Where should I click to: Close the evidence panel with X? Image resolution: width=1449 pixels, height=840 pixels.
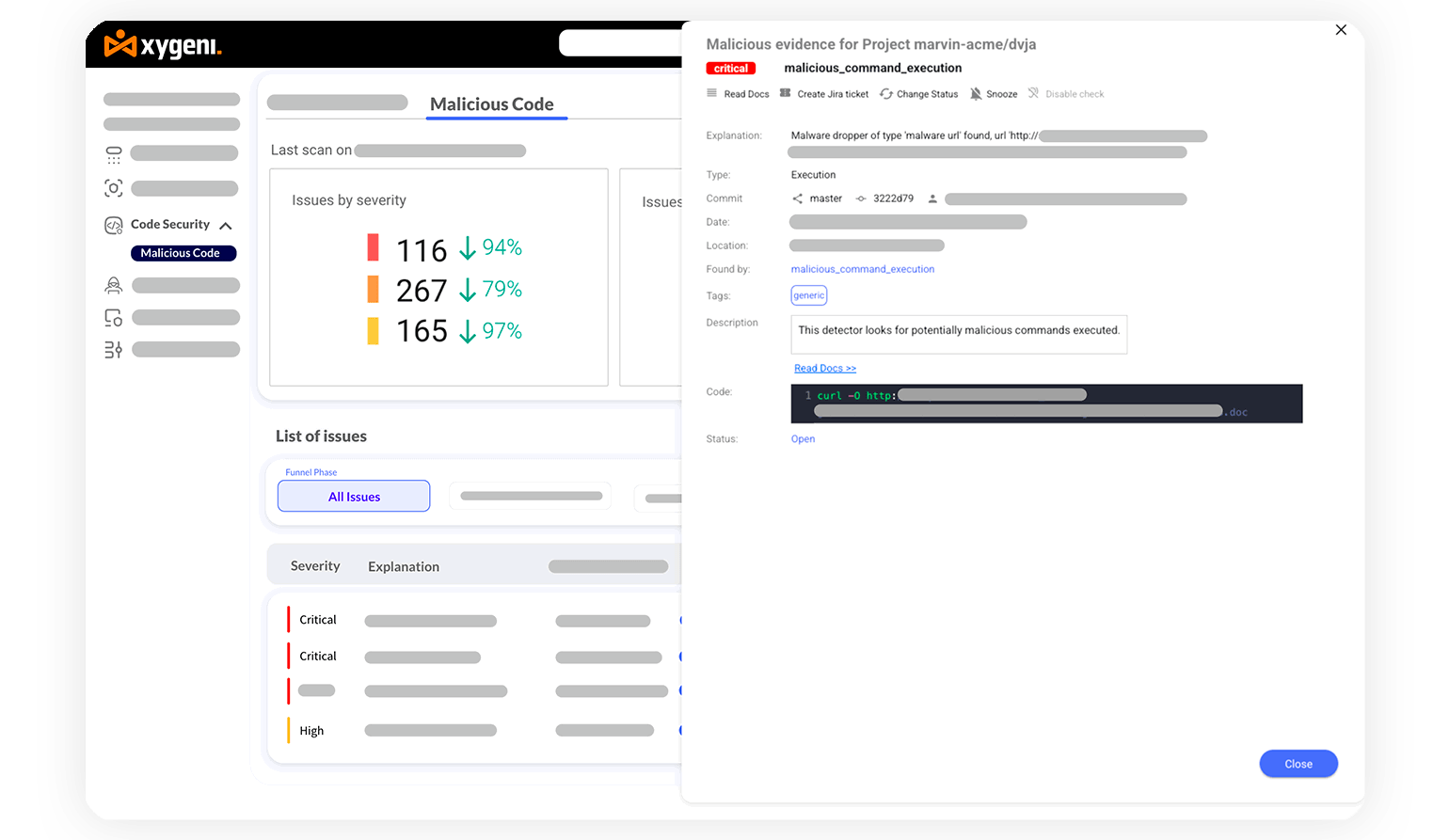[x=1341, y=30]
